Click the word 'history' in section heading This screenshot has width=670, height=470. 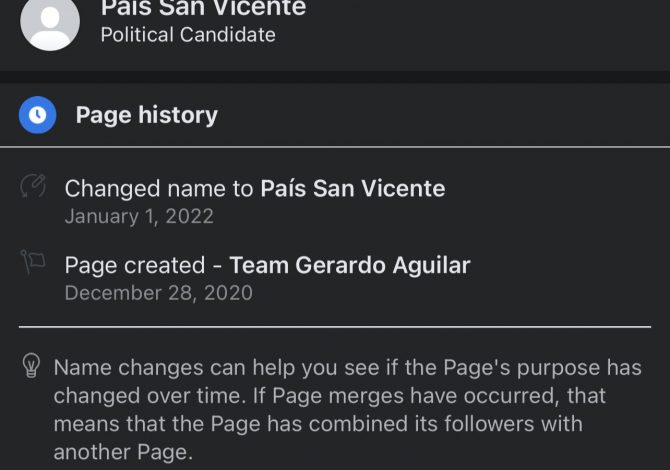(x=178, y=115)
